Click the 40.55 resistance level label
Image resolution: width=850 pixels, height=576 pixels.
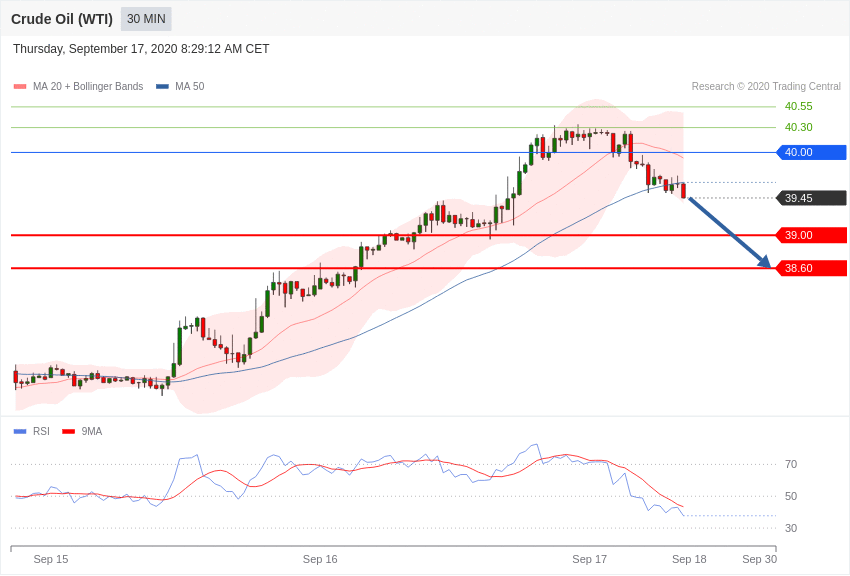click(799, 106)
